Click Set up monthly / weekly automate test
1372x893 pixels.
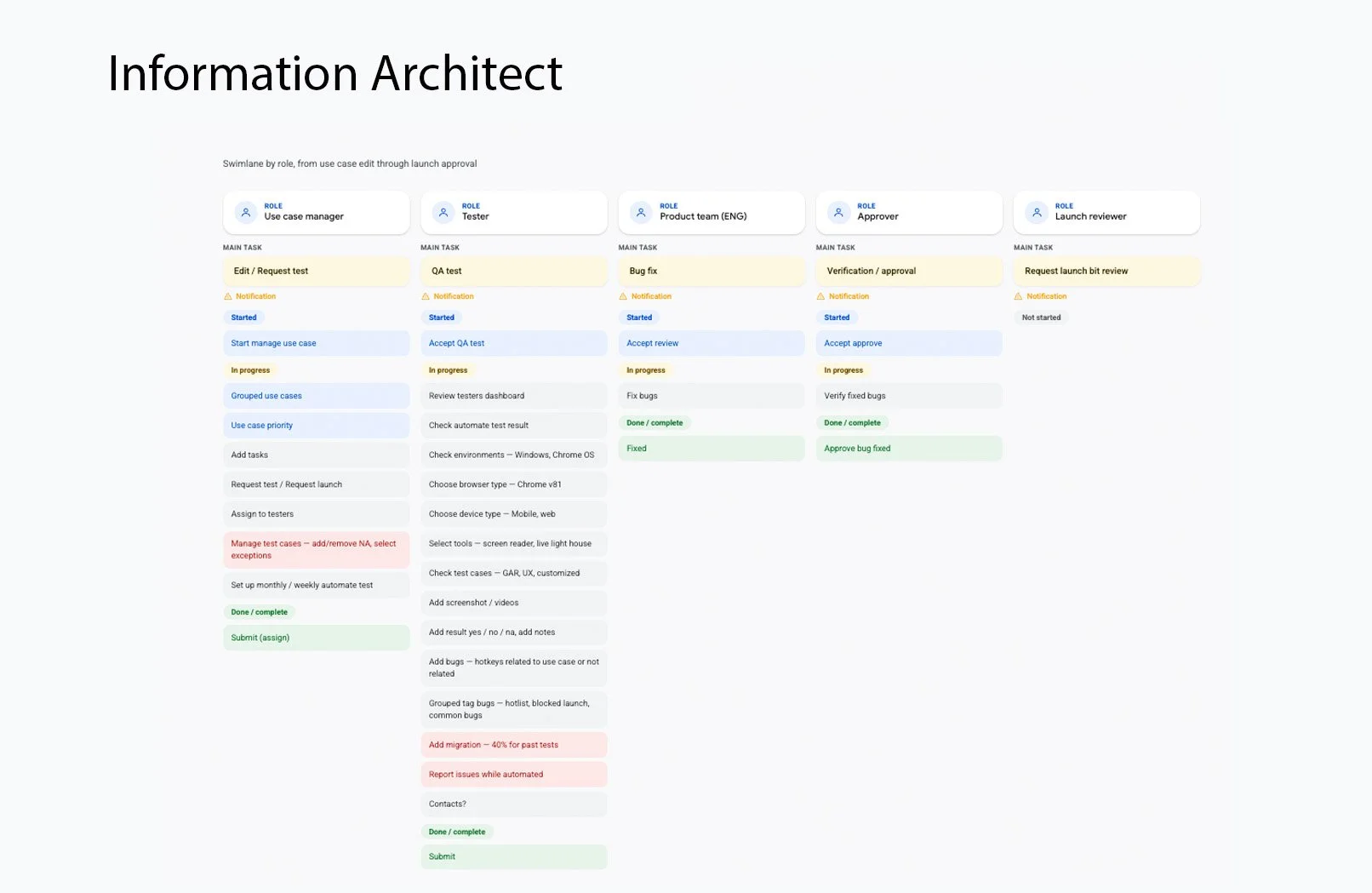(317, 585)
